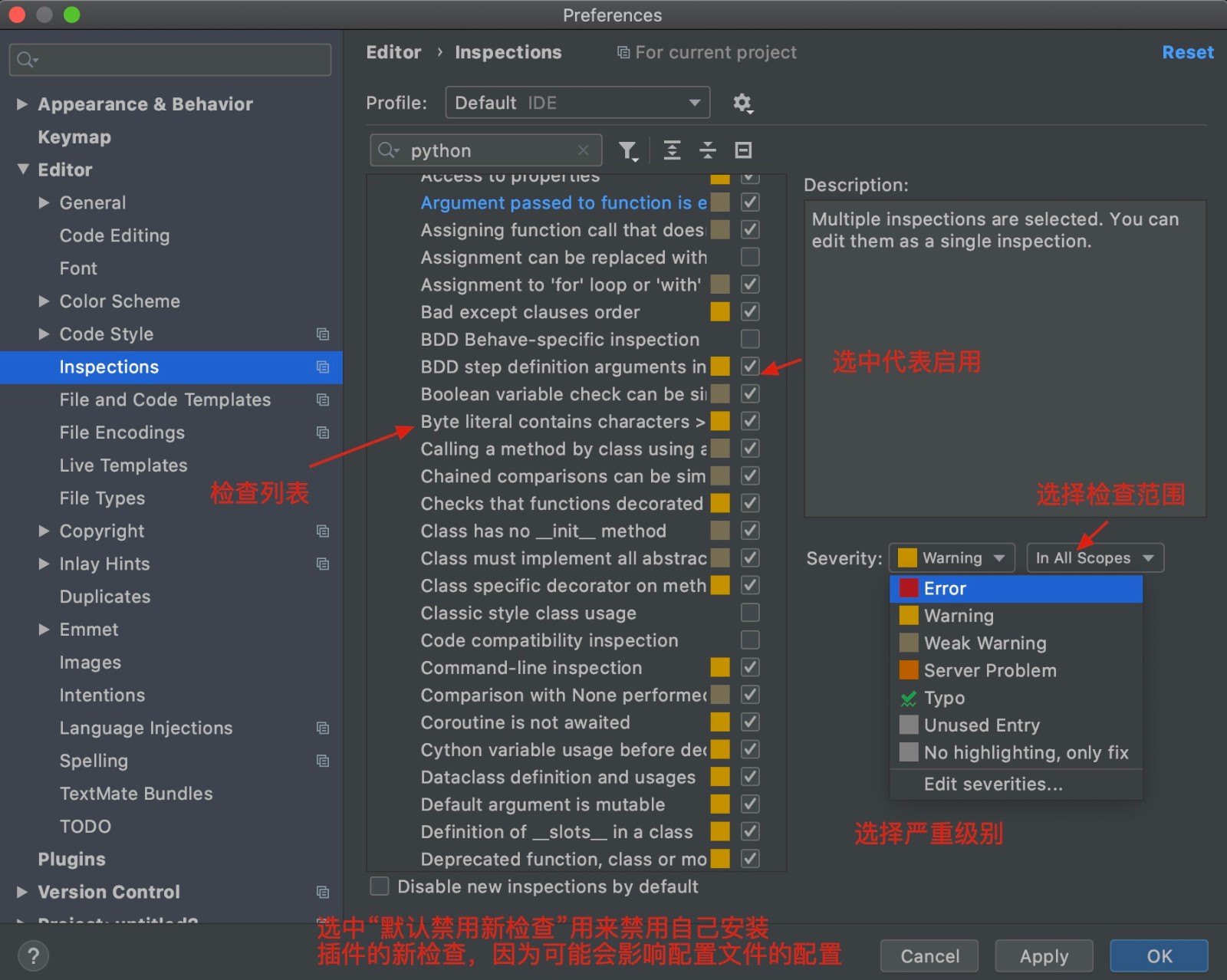The height and width of the screenshot is (980, 1227).
Task: Click the Collapse All toolbar icon
Action: coord(707,150)
